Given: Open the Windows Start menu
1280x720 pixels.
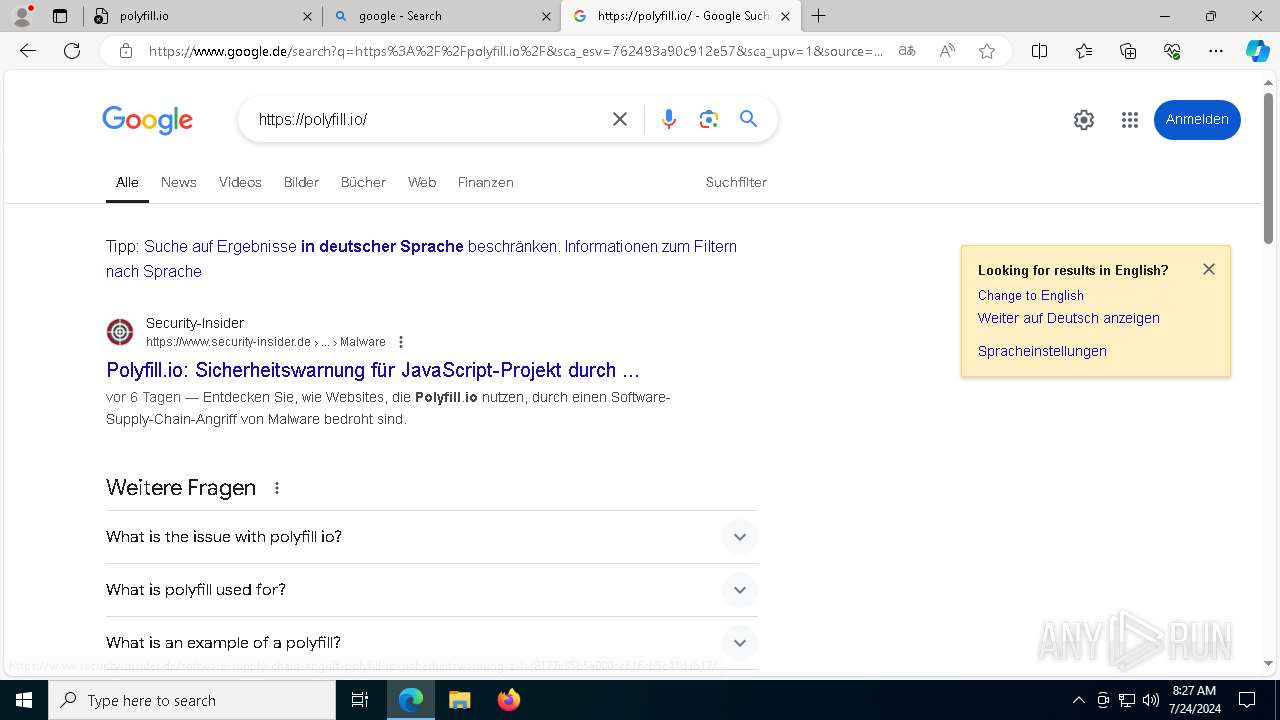Looking at the screenshot, I should (x=24, y=700).
